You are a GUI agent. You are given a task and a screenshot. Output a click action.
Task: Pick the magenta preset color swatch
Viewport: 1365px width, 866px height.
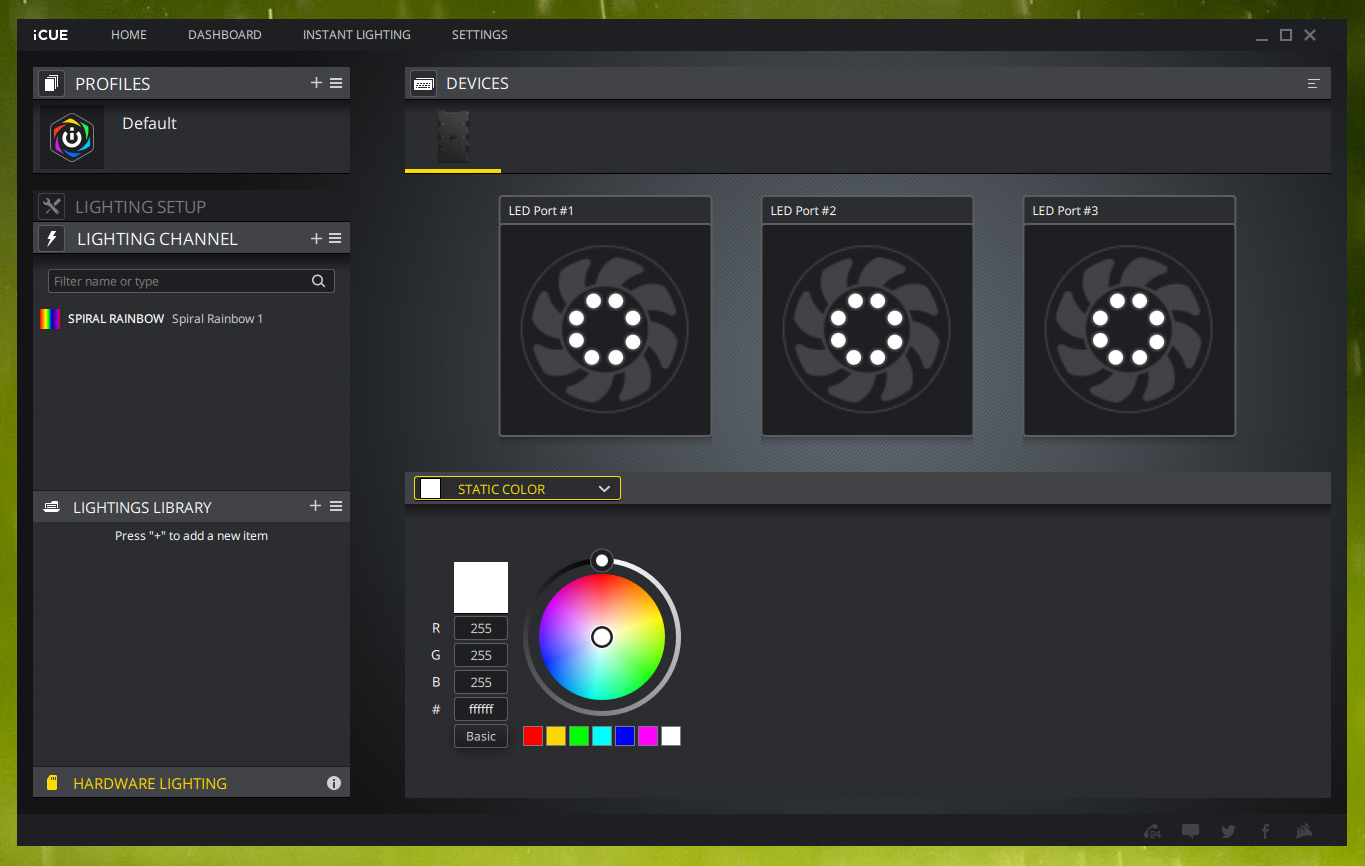click(x=648, y=736)
